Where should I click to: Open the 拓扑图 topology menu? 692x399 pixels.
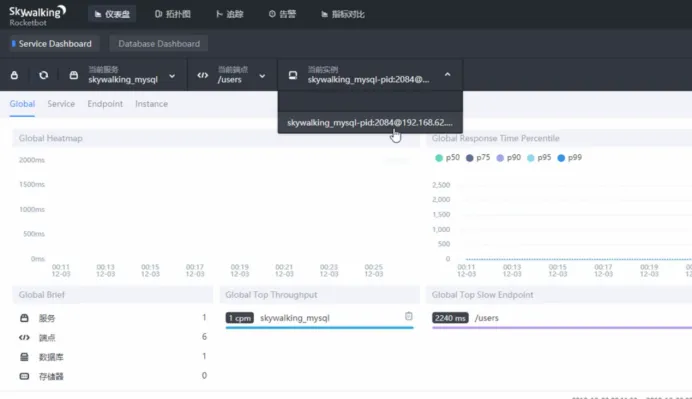173,14
